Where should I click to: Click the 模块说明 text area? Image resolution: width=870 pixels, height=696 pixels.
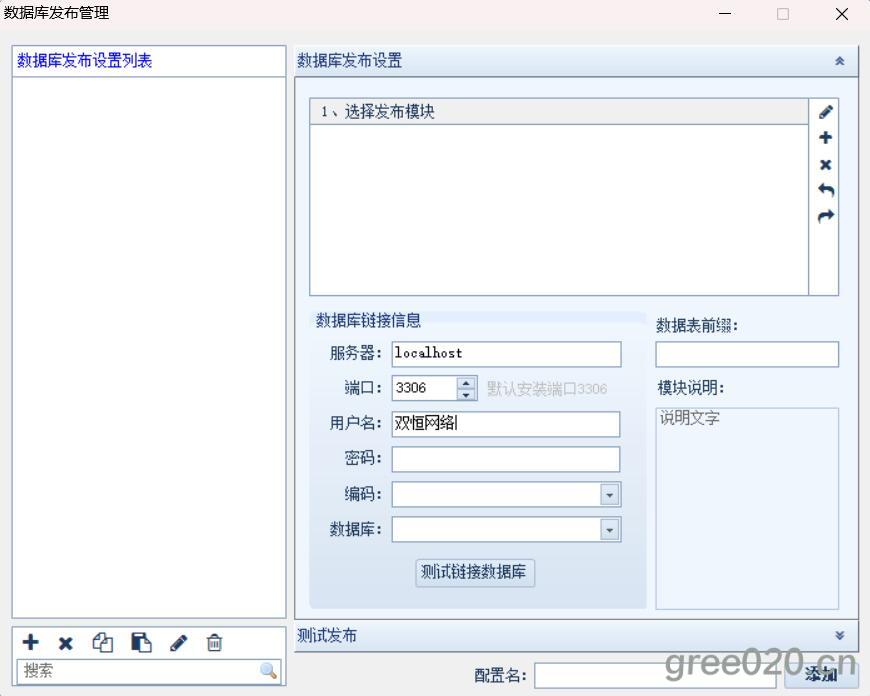[x=747, y=508]
